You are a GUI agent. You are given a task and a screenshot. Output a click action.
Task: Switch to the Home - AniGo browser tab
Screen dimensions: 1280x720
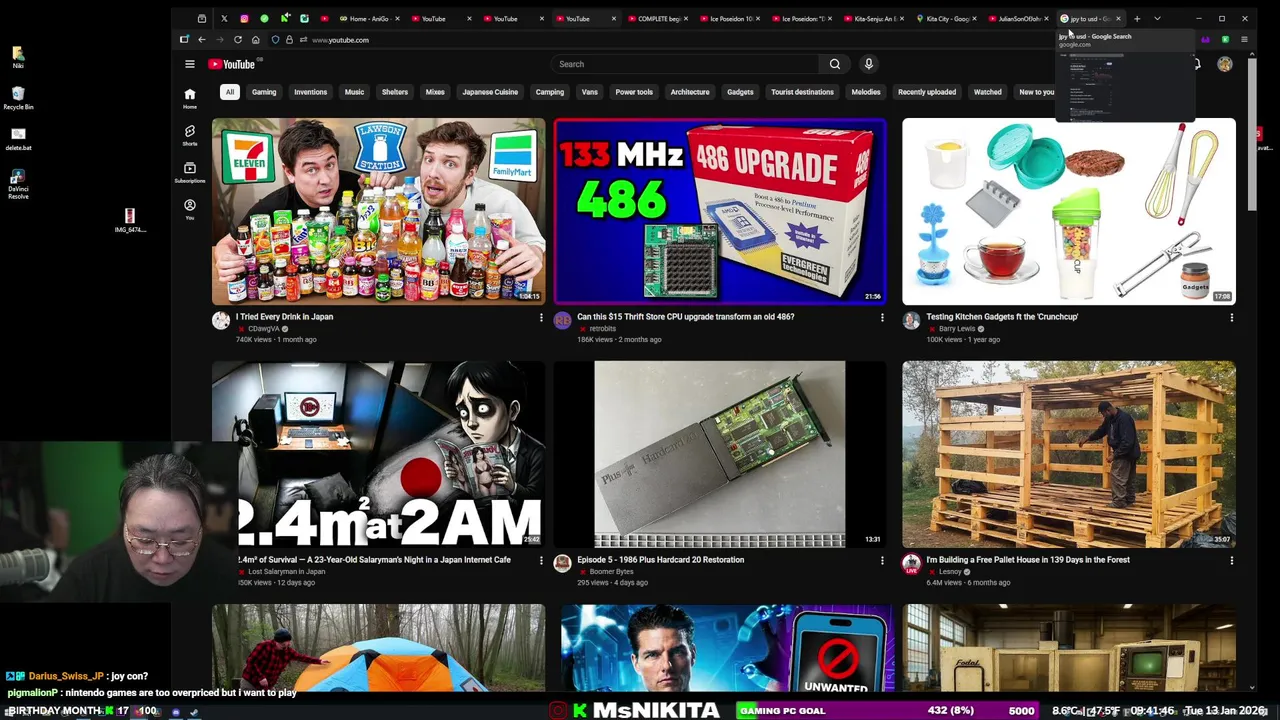pos(369,18)
